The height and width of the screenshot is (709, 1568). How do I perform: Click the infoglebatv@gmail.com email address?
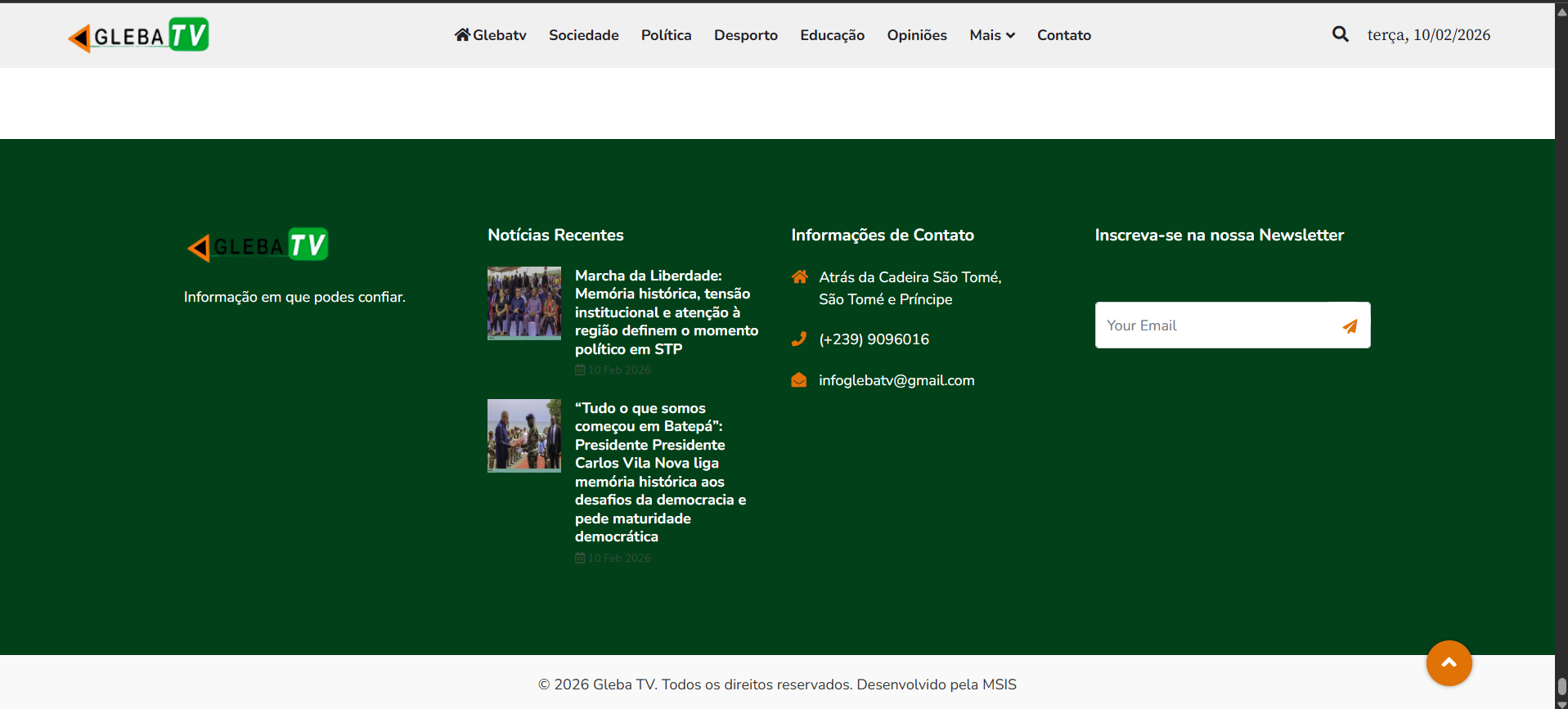click(x=896, y=380)
